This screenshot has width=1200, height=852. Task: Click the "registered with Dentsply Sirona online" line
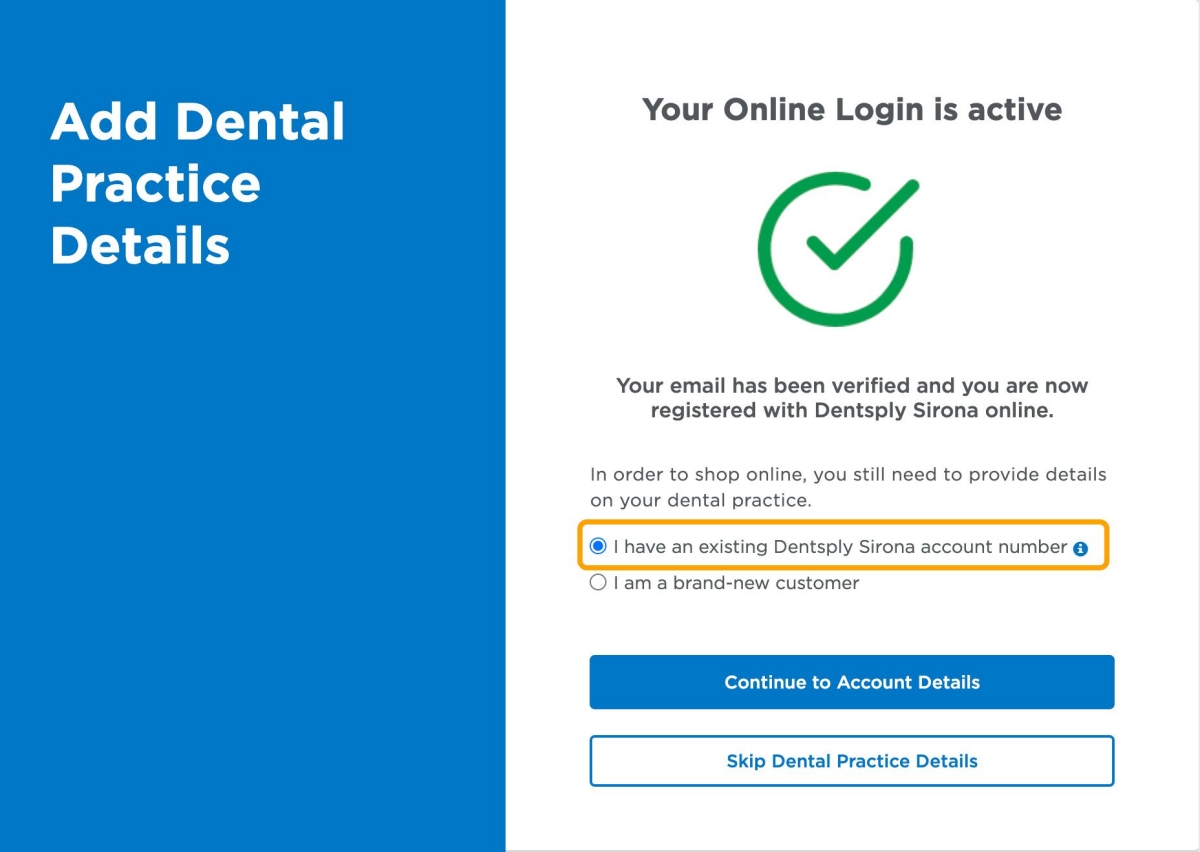tap(851, 411)
